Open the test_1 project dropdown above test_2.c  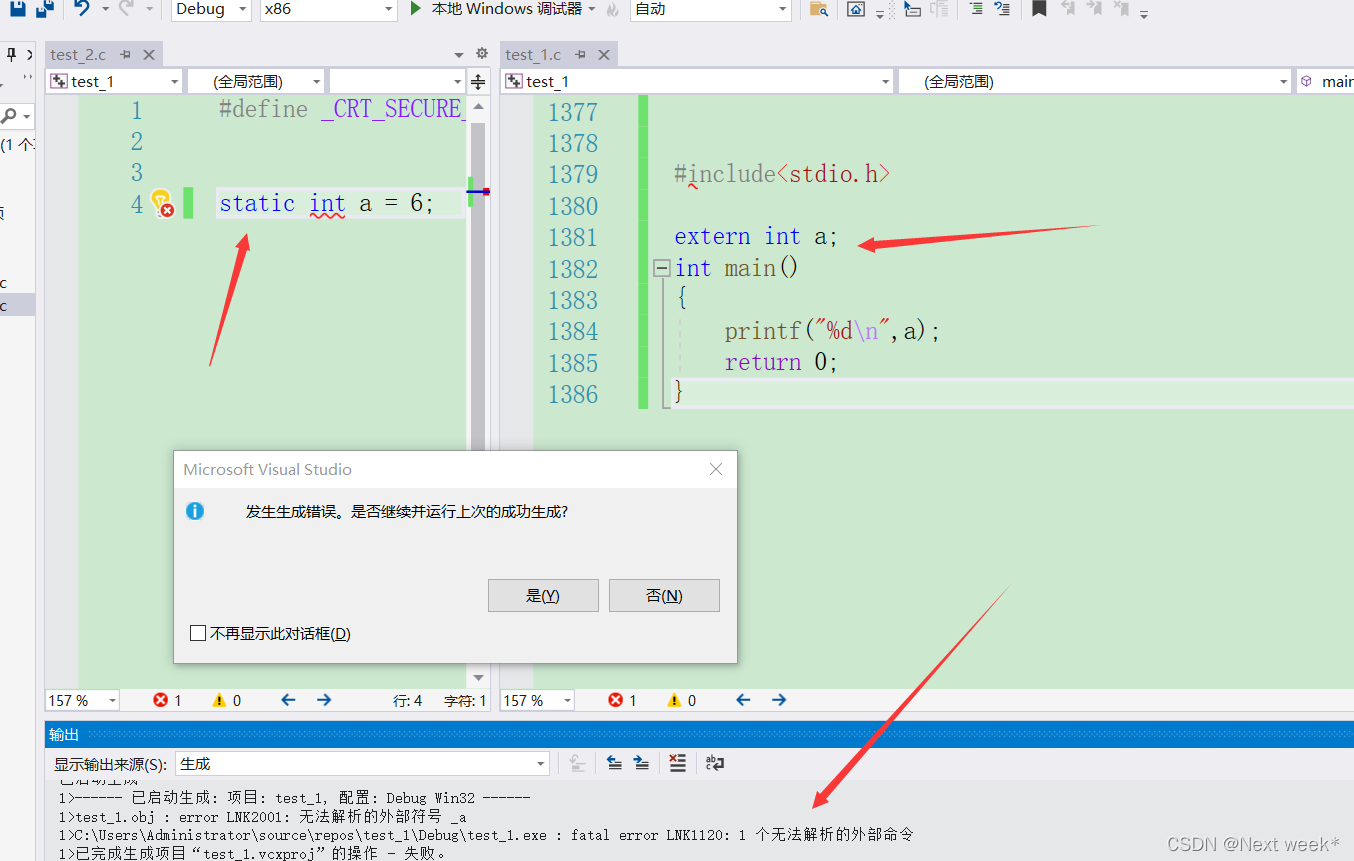[115, 82]
